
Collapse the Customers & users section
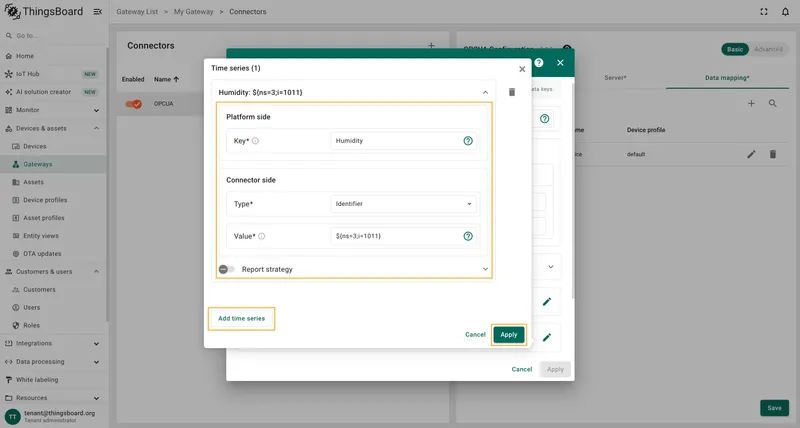[54, 272]
